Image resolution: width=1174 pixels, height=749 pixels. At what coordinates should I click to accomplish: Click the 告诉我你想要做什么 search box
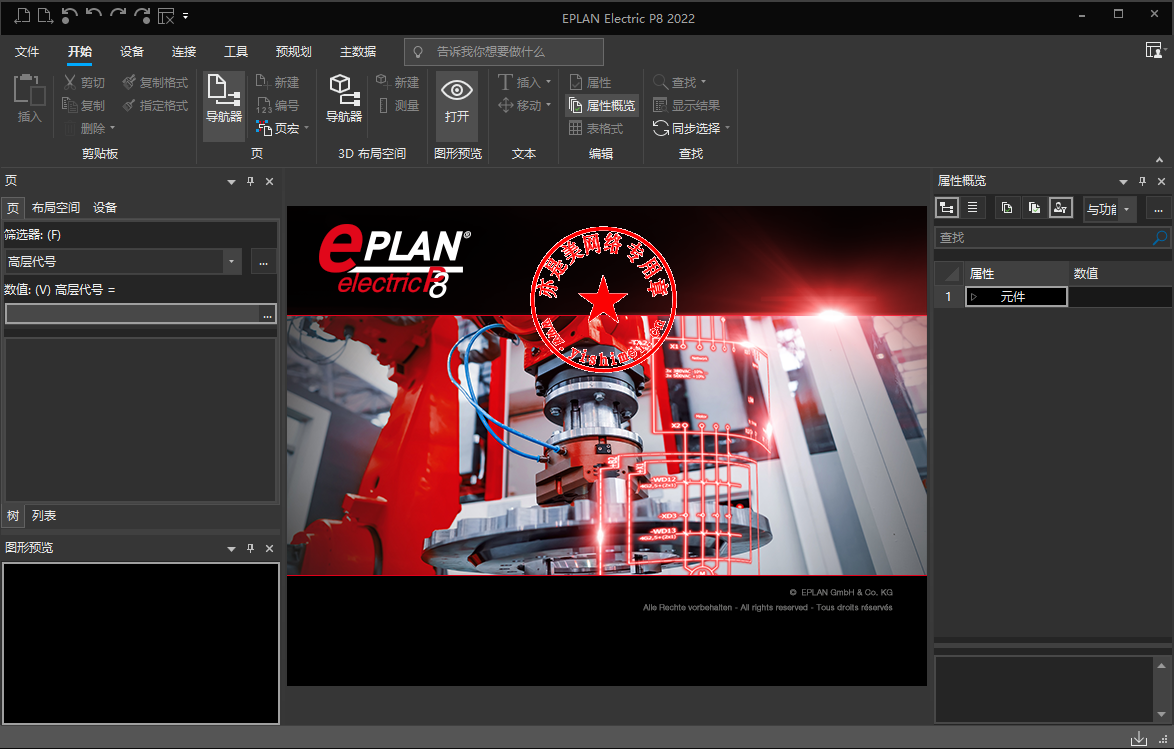click(x=503, y=52)
